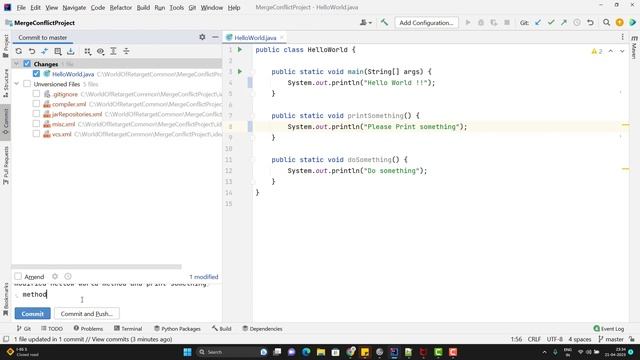Viewport: 640px width, 360px height.
Task: Click Expand All in commit toolbar
Action: tap(113, 51)
